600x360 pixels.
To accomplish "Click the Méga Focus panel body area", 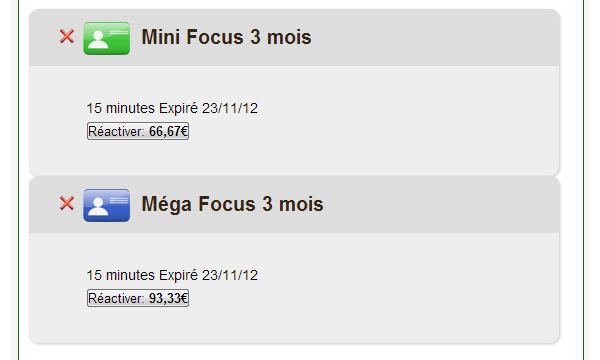I will (294, 287).
